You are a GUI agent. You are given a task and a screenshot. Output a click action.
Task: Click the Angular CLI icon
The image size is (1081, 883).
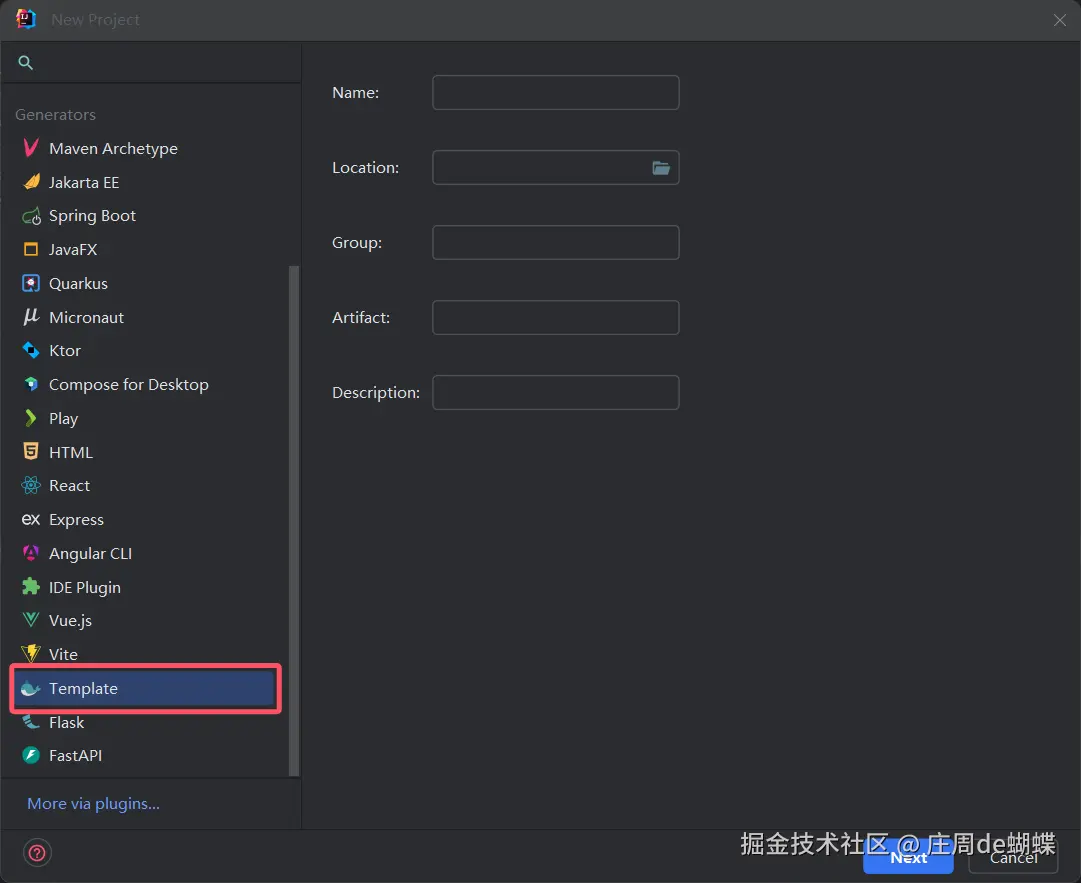tap(31, 553)
